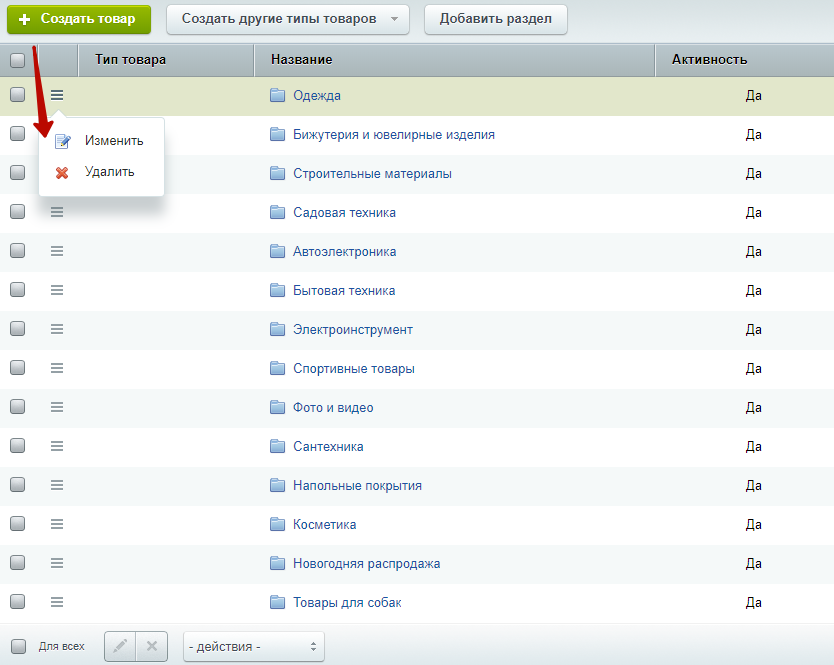The image size is (834, 665).
Task: Expand the Создать другие типы товаров dropdown
Action: point(288,19)
